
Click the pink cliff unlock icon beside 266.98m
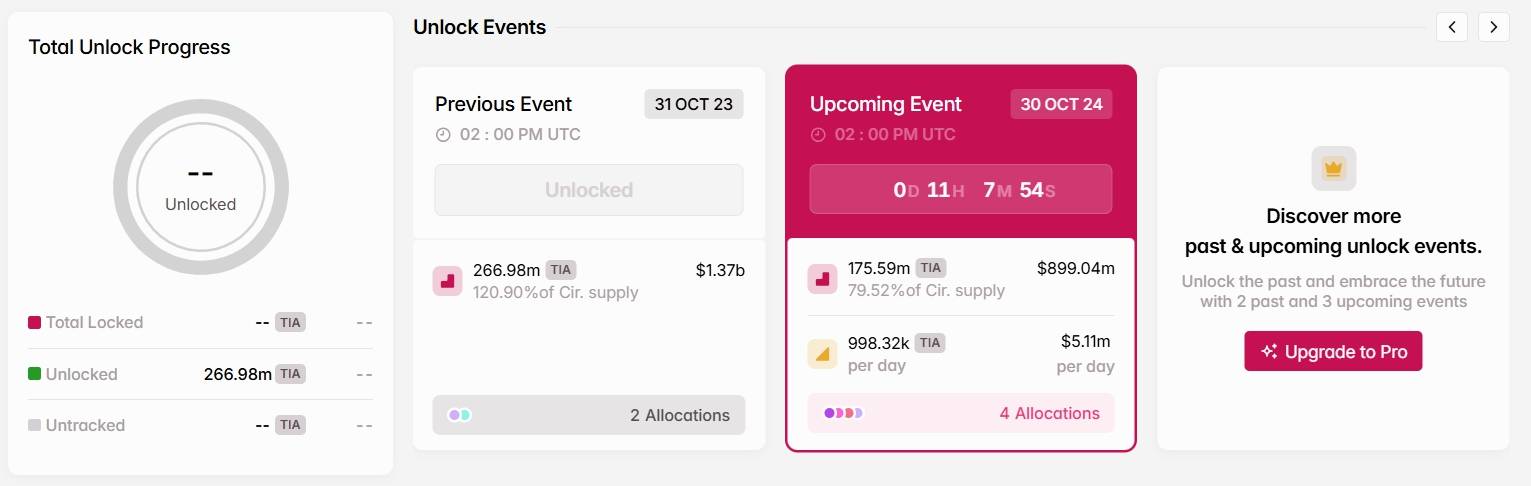tap(447, 281)
